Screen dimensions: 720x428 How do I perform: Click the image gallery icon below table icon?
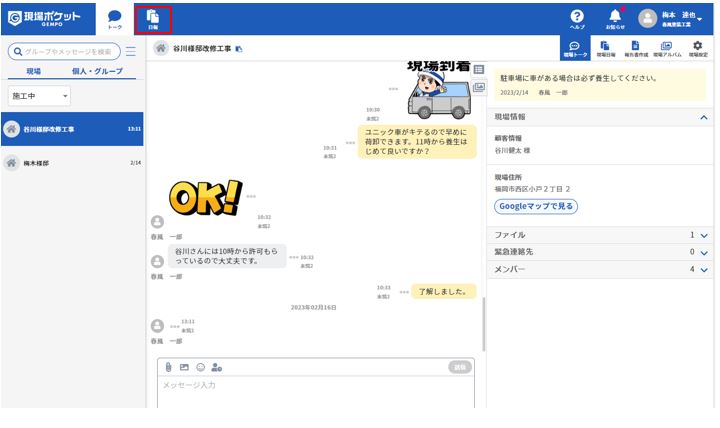478,87
